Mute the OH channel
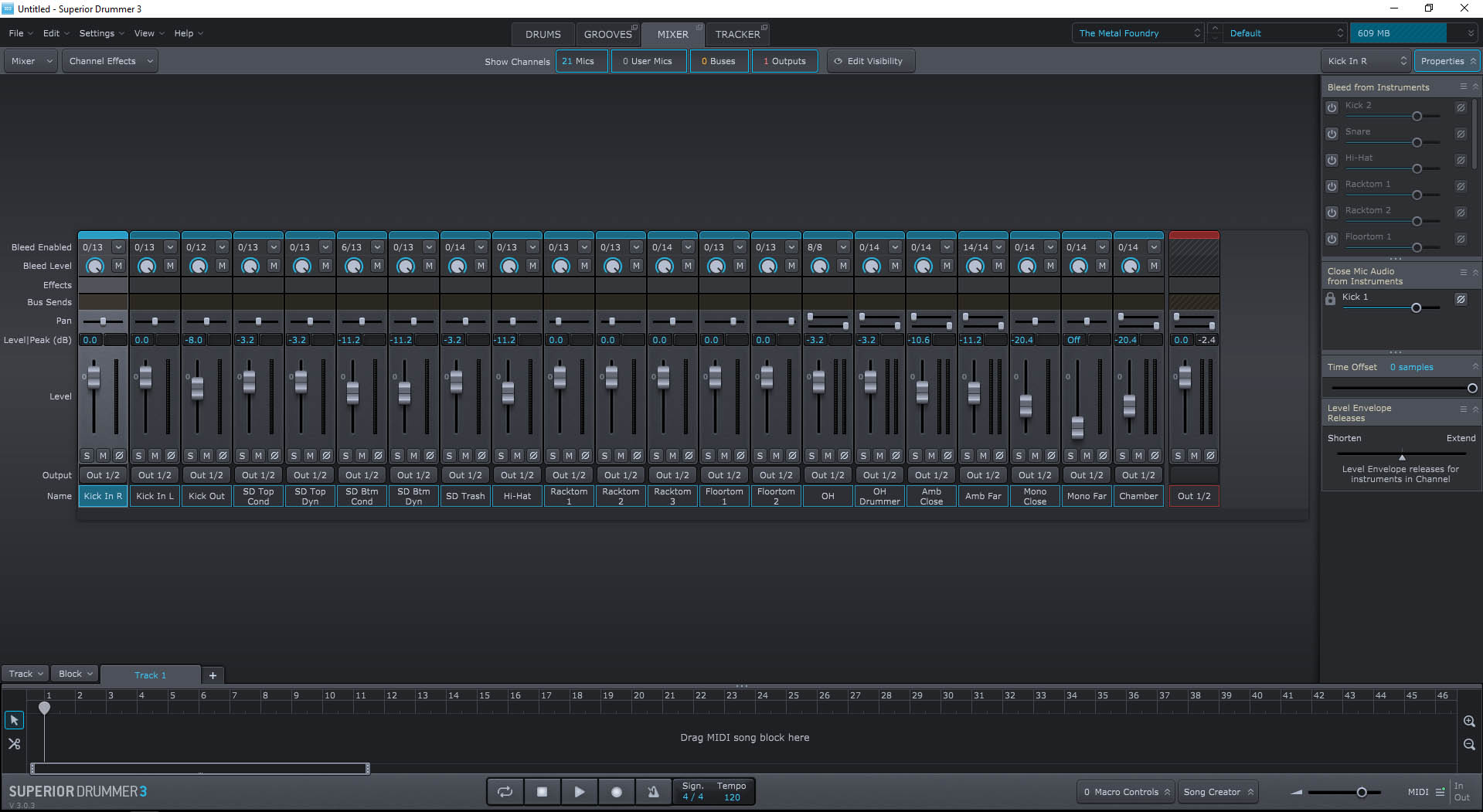This screenshot has width=1483, height=812. (x=828, y=456)
